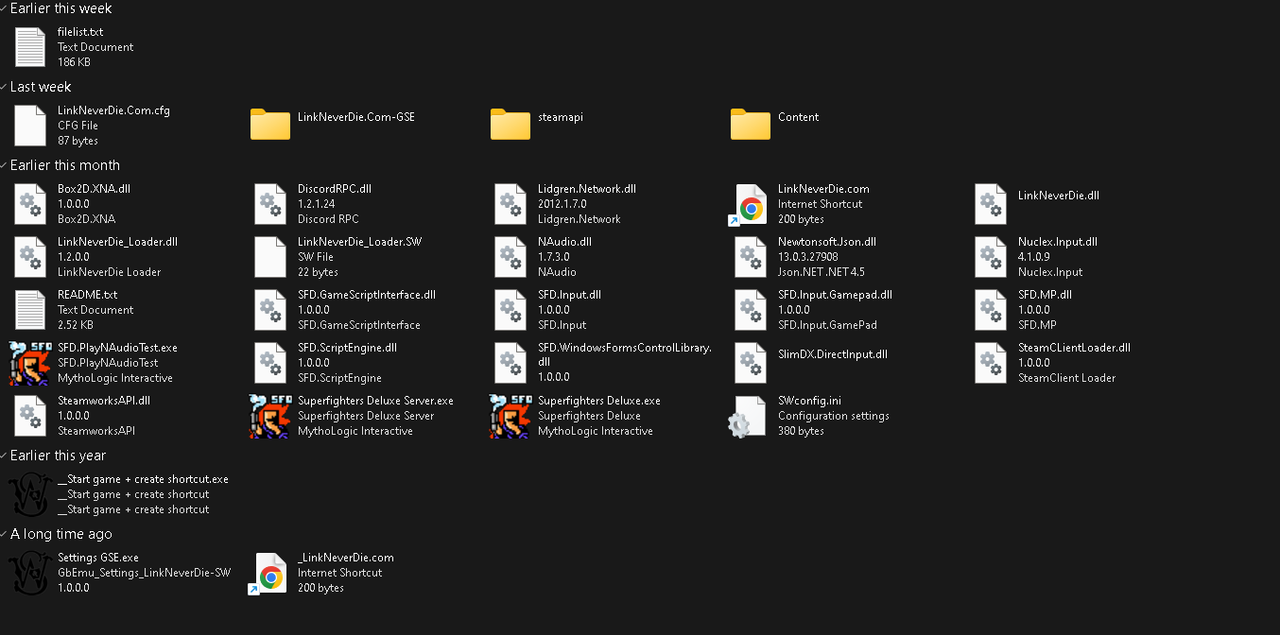The height and width of the screenshot is (635, 1280).
Task: Select the SteamCLientLoader.dll icon
Action: [x=990, y=363]
